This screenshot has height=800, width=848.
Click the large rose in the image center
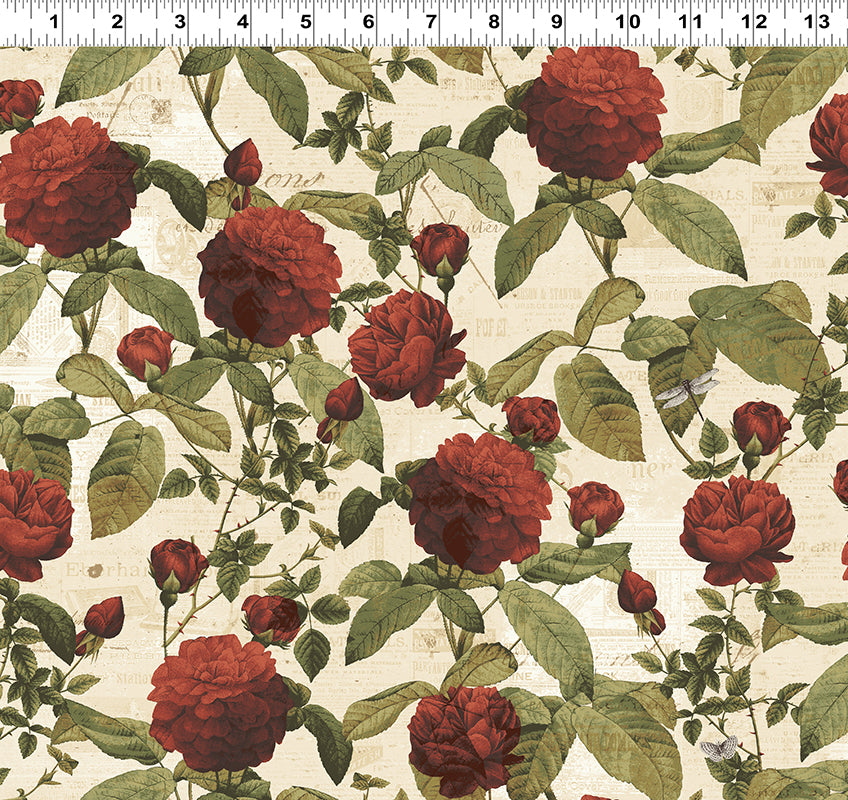[478, 500]
